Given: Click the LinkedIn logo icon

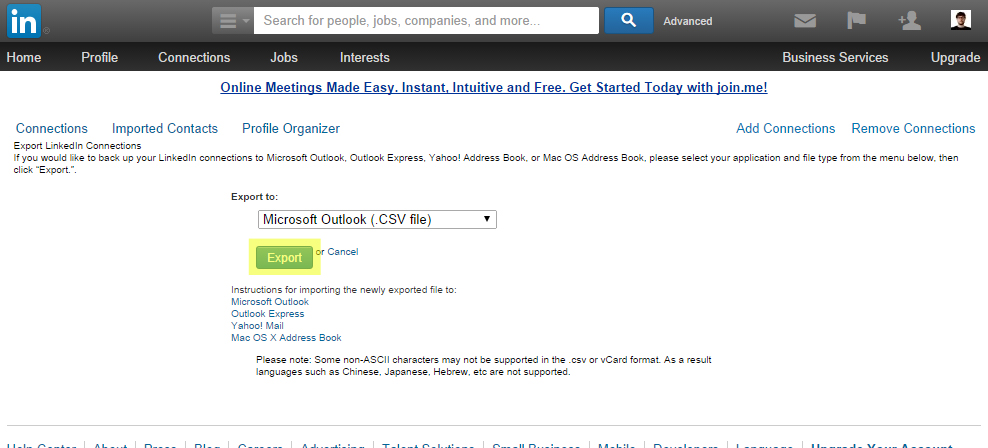Looking at the screenshot, I should (x=24, y=20).
